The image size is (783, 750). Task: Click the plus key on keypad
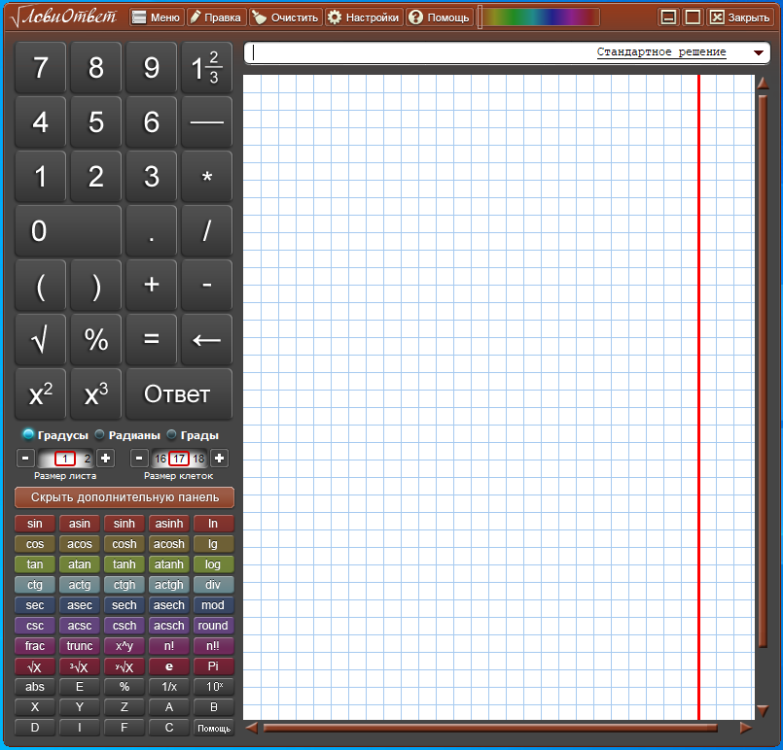(x=151, y=285)
